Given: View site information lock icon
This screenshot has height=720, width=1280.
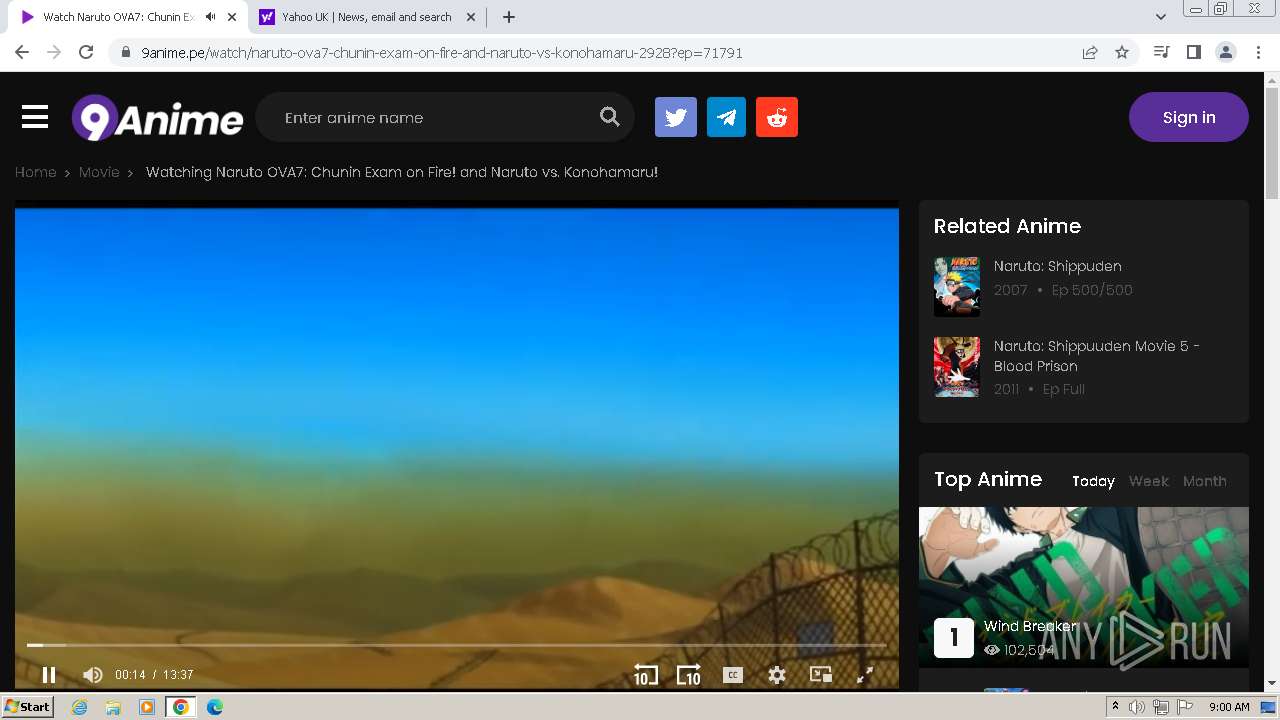Looking at the screenshot, I should click(125, 53).
